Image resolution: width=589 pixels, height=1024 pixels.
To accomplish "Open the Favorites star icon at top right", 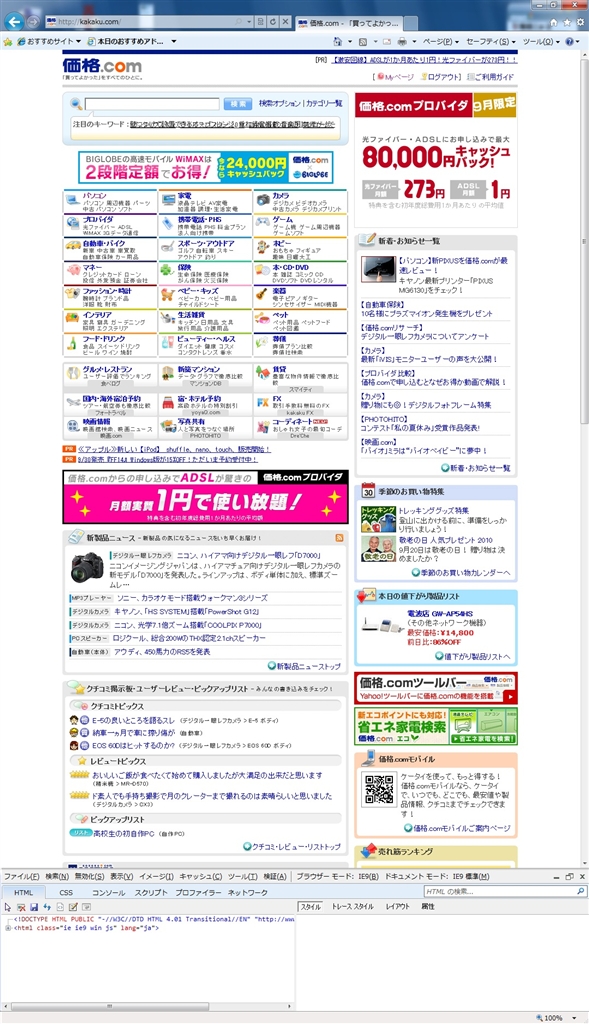I will tap(567, 22).
